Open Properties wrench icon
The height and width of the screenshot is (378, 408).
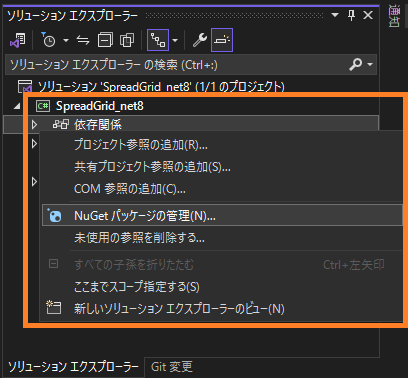[x=200, y=40]
